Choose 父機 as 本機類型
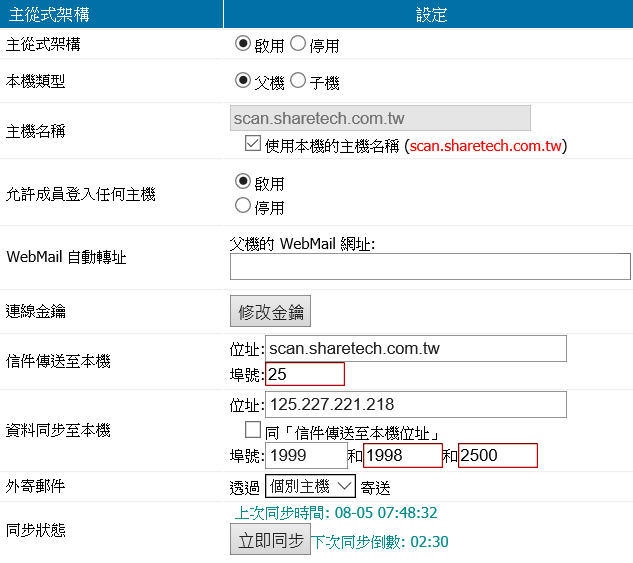Screen dimensions: 633x563 pos(242,81)
